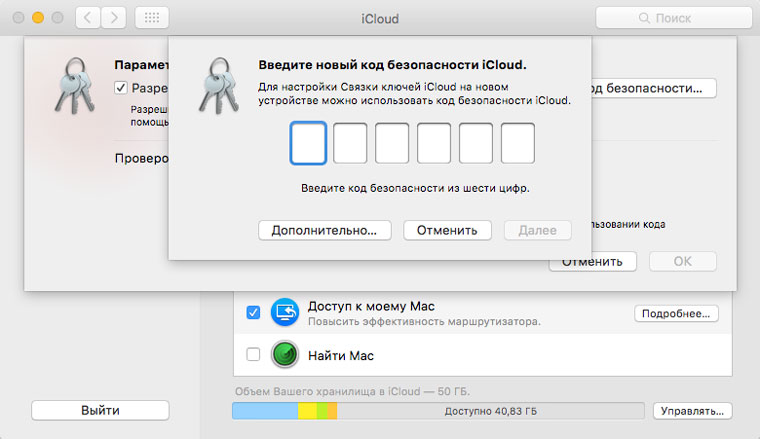Click the iCloud storage usage bar
This screenshot has height=439, width=760.
(x=438, y=411)
